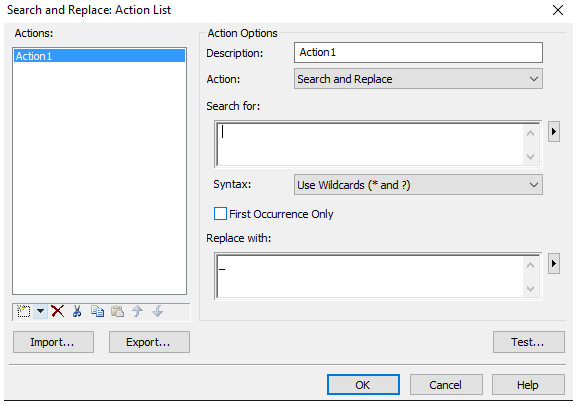Open the new action type dropdown arrow
Viewport: 578px width, 406px height.
point(41,312)
